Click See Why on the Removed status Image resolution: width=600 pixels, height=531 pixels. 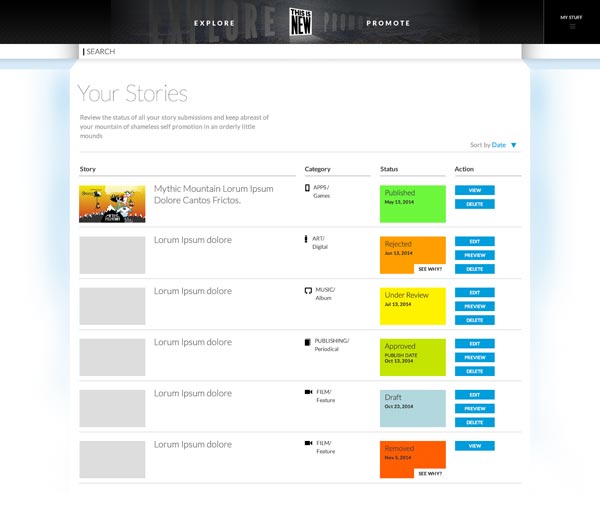coord(429,473)
